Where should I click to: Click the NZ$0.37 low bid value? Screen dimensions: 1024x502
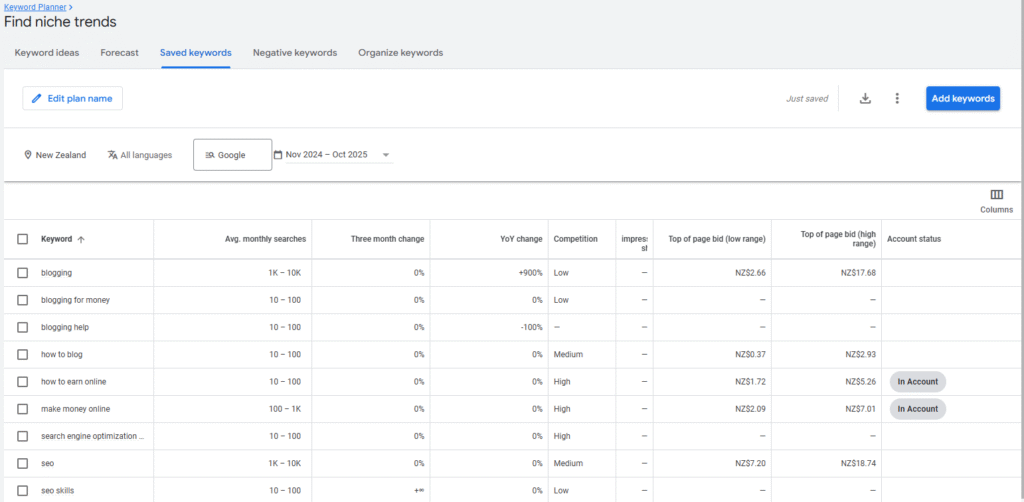(x=750, y=354)
